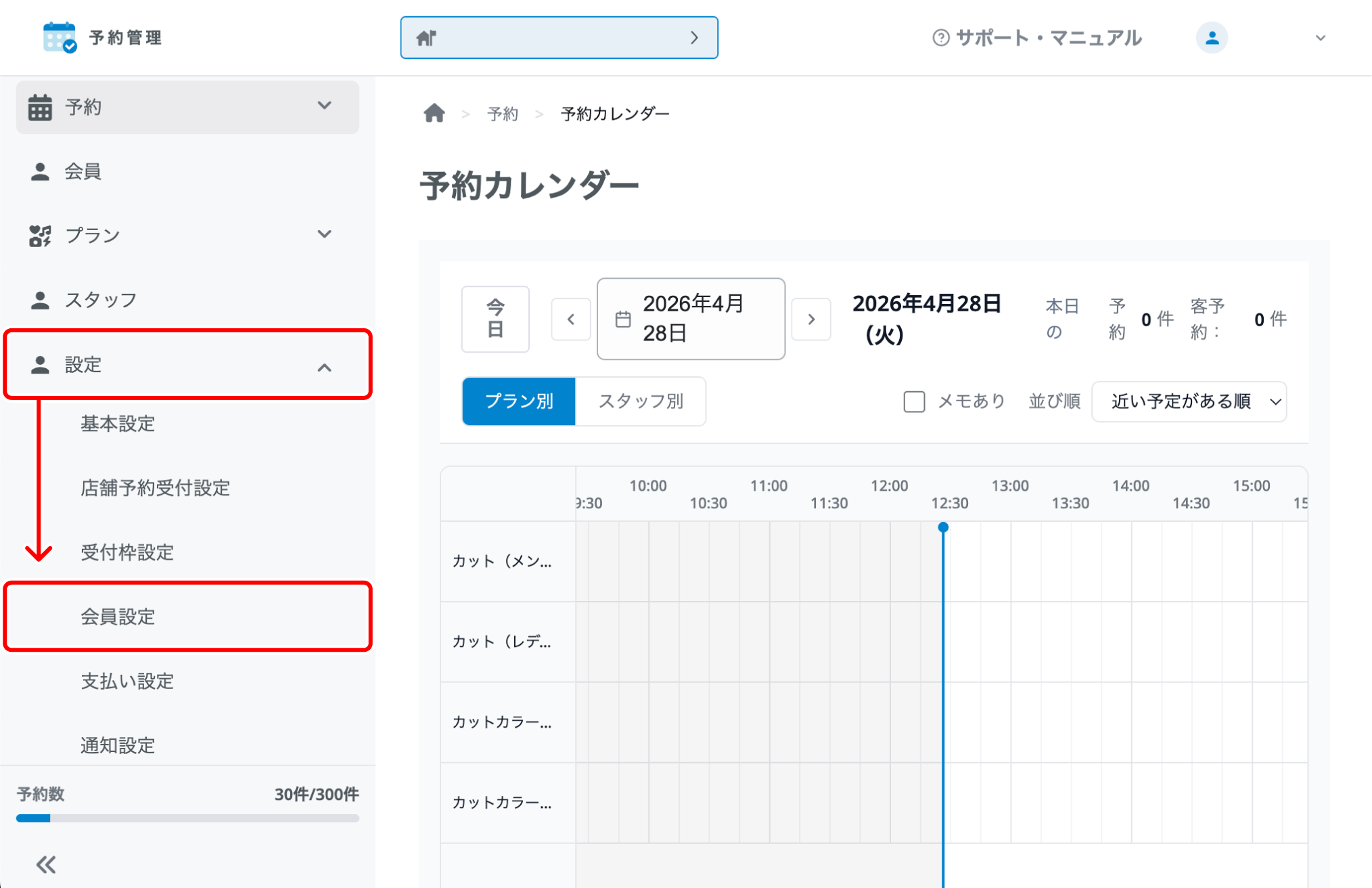Click the user avatar icon
Image resolution: width=1372 pixels, height=888 pixels.
coord(1212,38)
